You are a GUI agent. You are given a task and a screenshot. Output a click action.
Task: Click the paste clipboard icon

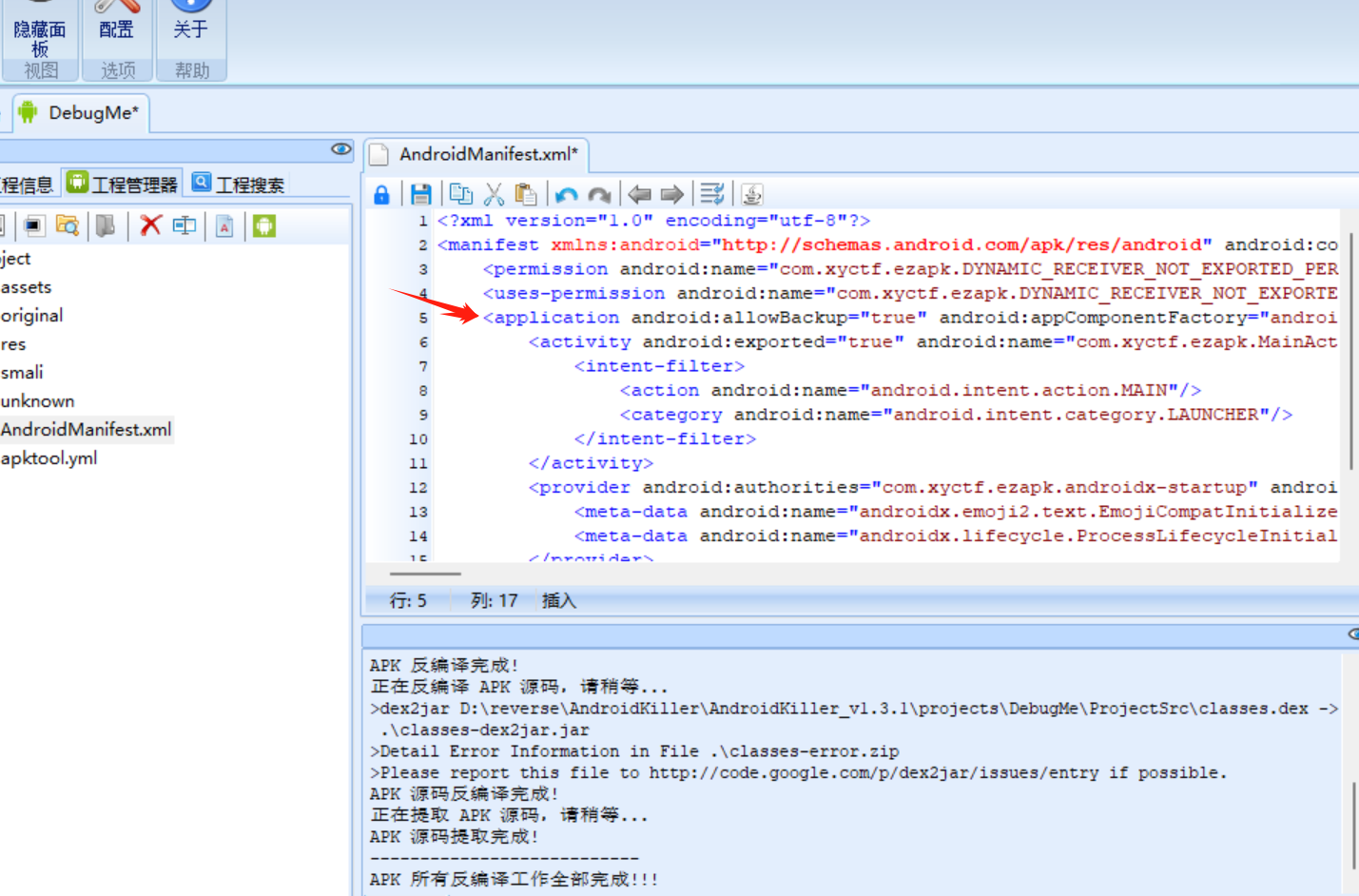tap(526, 195)
